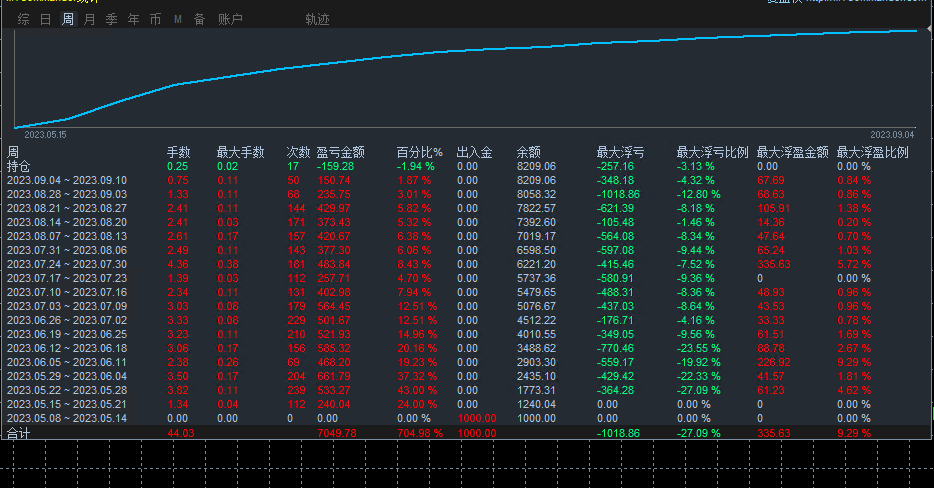Click the 百分比% column header
Image resolution: width=934 pixels, height=488 pixels.
[x=419, y=152]
